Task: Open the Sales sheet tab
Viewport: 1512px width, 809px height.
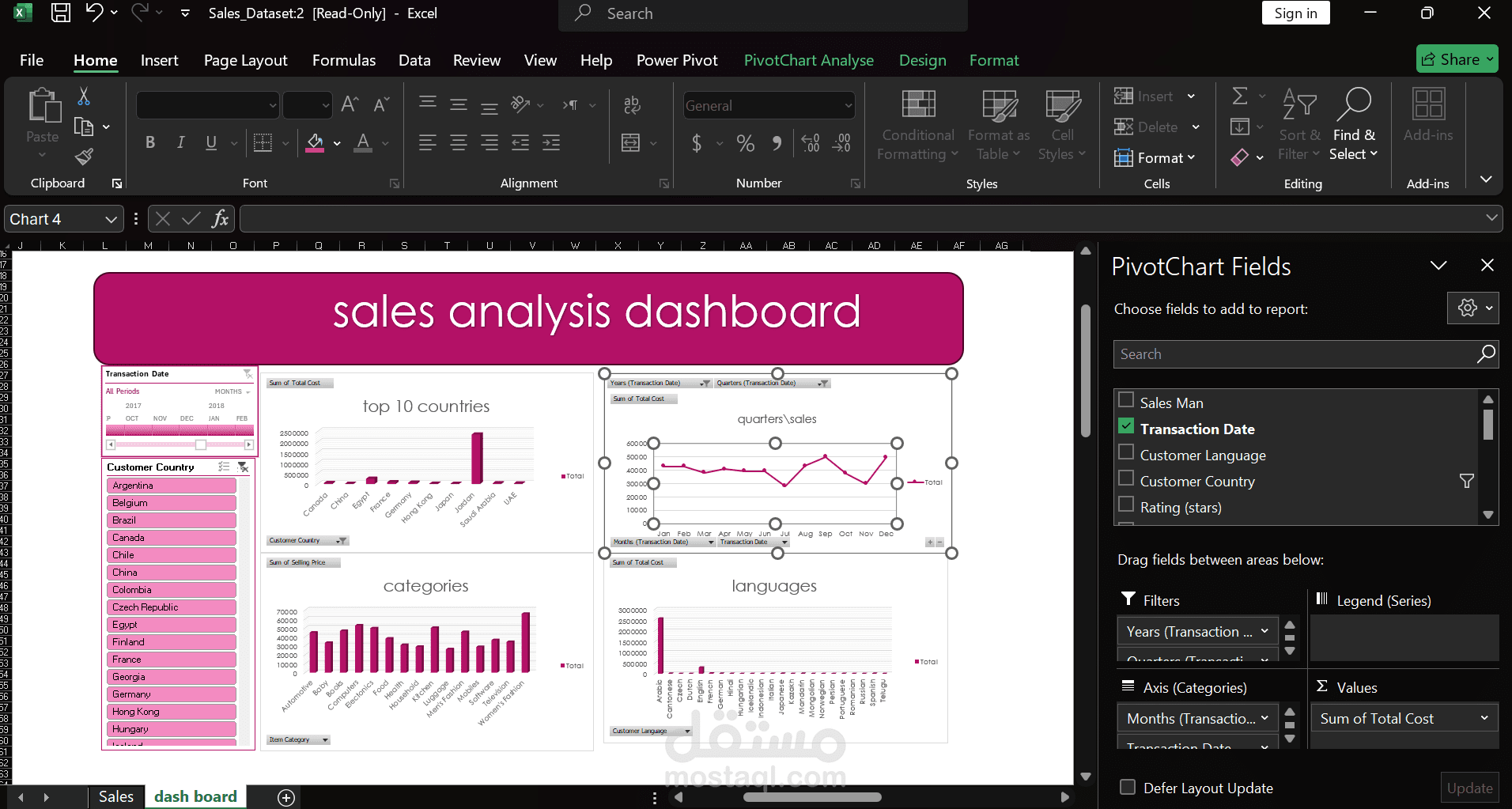Action: pos(115,796)
